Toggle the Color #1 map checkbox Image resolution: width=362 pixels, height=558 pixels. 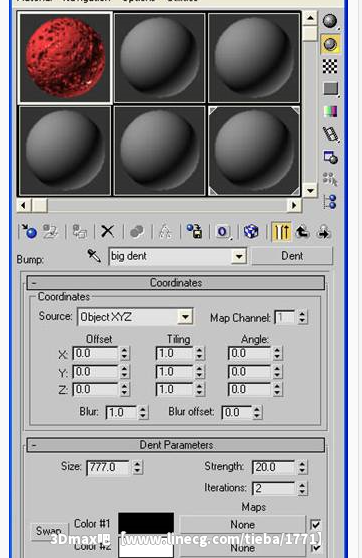coord(315,525)
